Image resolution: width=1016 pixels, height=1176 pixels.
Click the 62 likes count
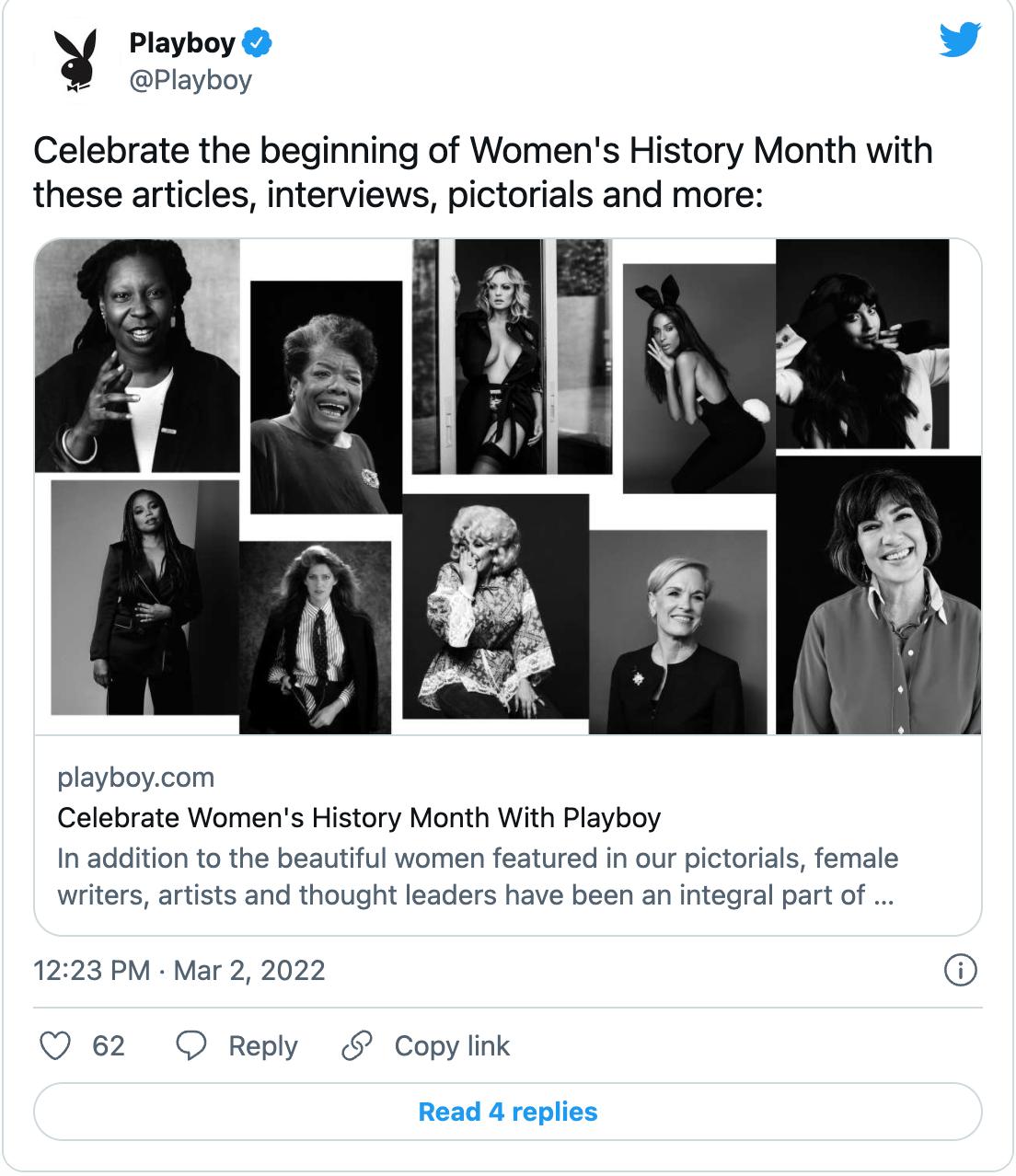[x=109, y=1045]
